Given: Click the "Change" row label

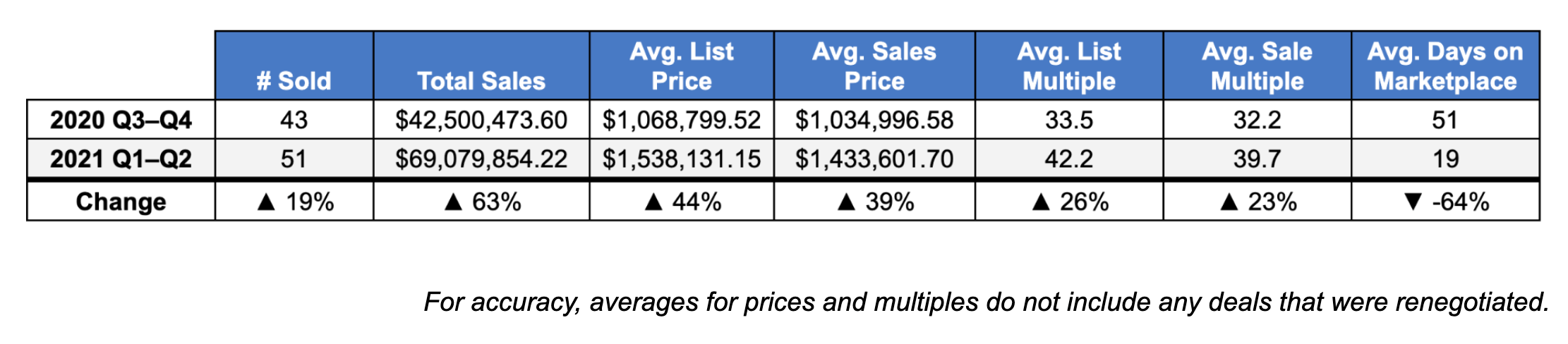Looking at the screenshot, I should (x=121, y=202).
